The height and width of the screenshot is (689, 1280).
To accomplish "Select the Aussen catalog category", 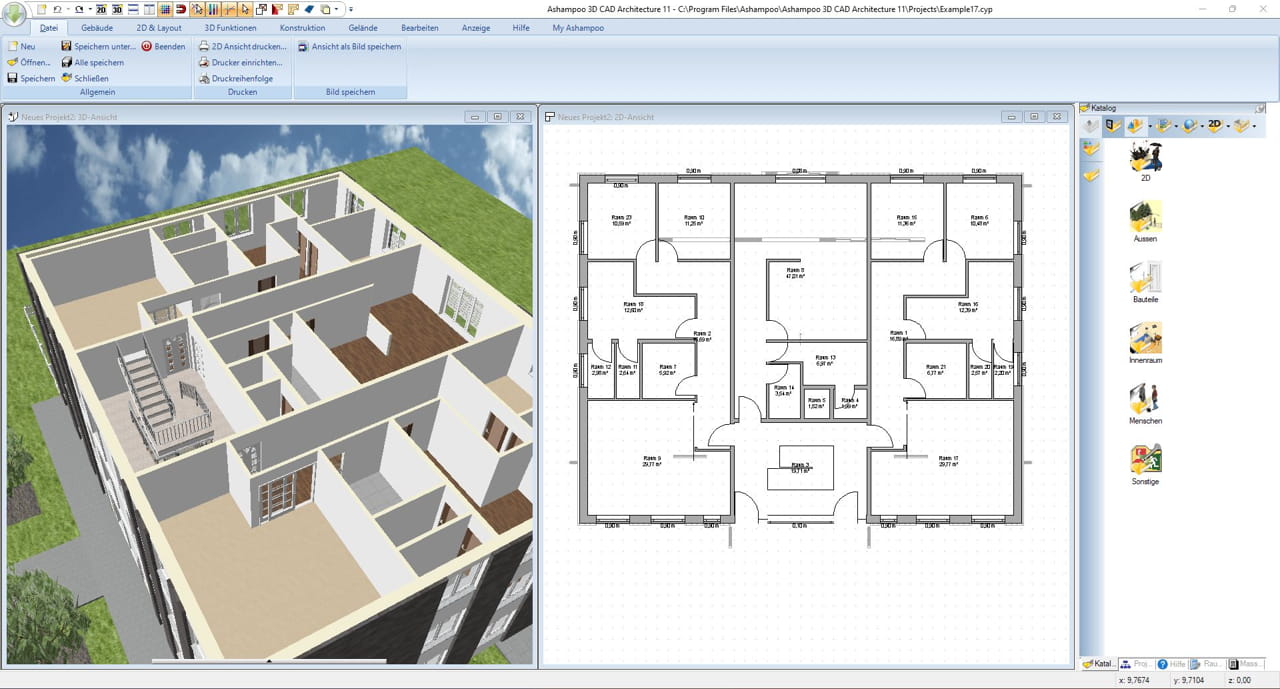I will pyautogui.click(x=1144, y=222).
